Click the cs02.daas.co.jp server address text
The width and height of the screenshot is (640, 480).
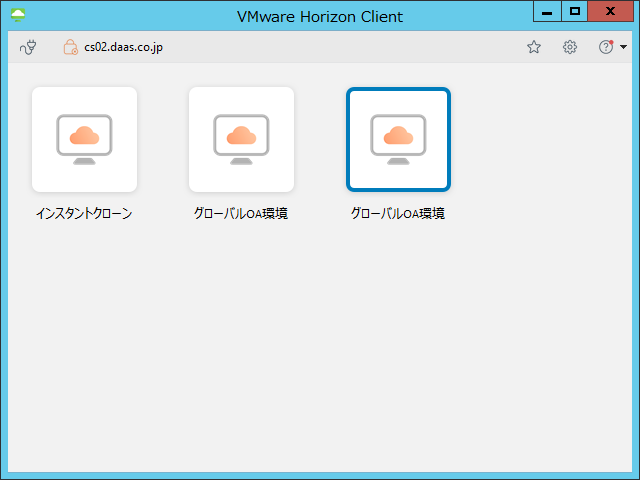pyautogui.click(x=124, y=47)
